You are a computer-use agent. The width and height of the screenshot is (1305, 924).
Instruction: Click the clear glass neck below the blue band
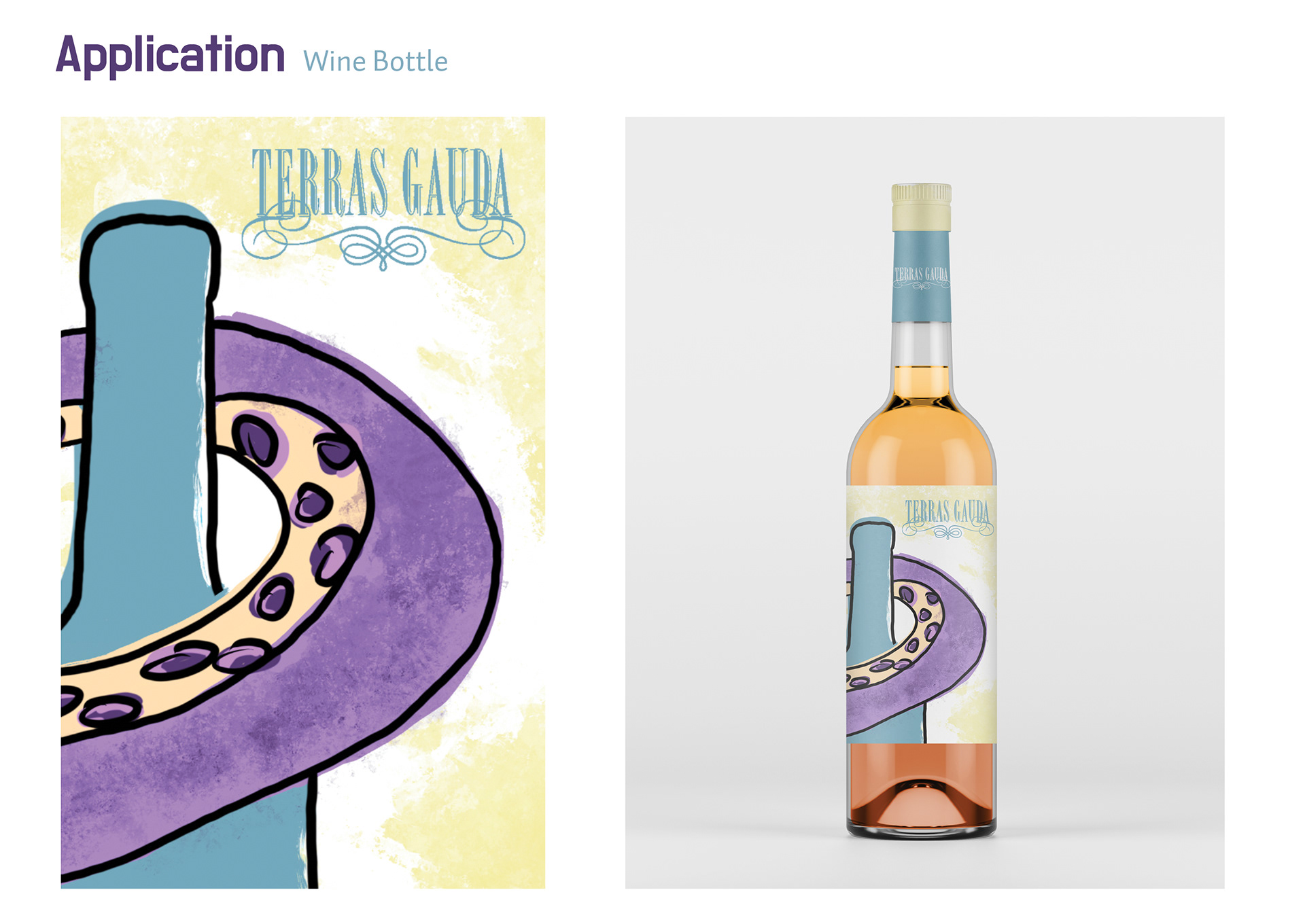(x=921, y=344)
